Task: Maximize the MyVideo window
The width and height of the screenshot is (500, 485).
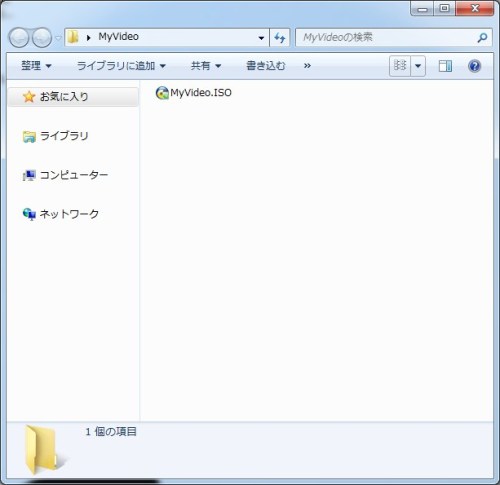Action: [x=444, y=9]
